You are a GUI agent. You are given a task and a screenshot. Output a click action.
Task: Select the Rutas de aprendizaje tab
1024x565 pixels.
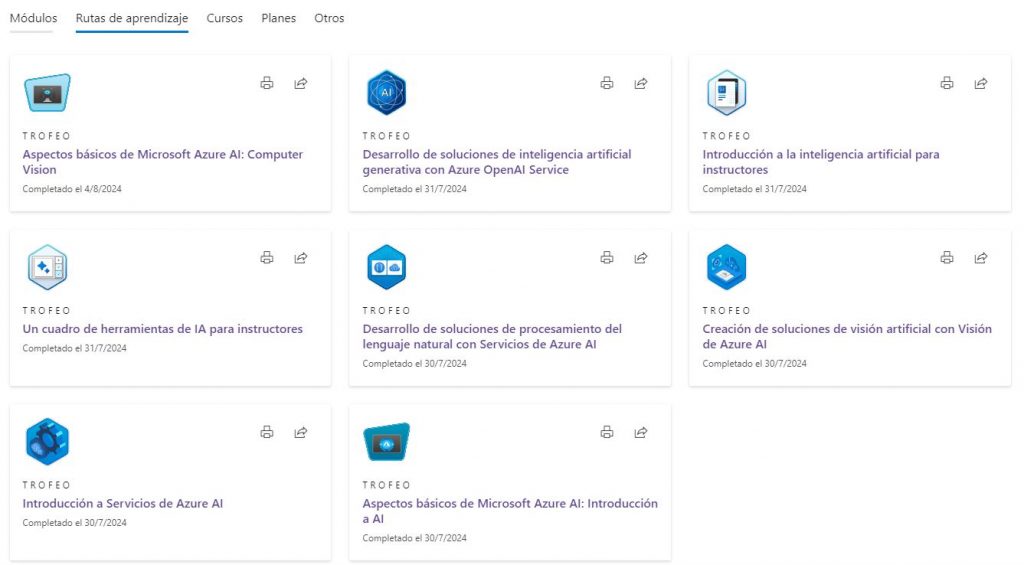pyautogui.click(x=132, y=18)
